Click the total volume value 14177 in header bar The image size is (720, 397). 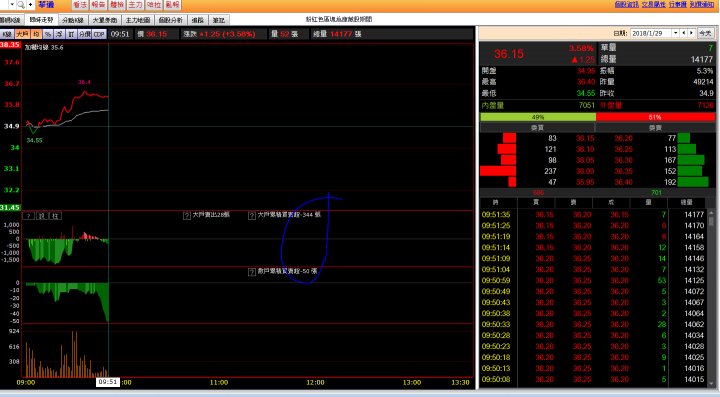(x=341, y=34)
